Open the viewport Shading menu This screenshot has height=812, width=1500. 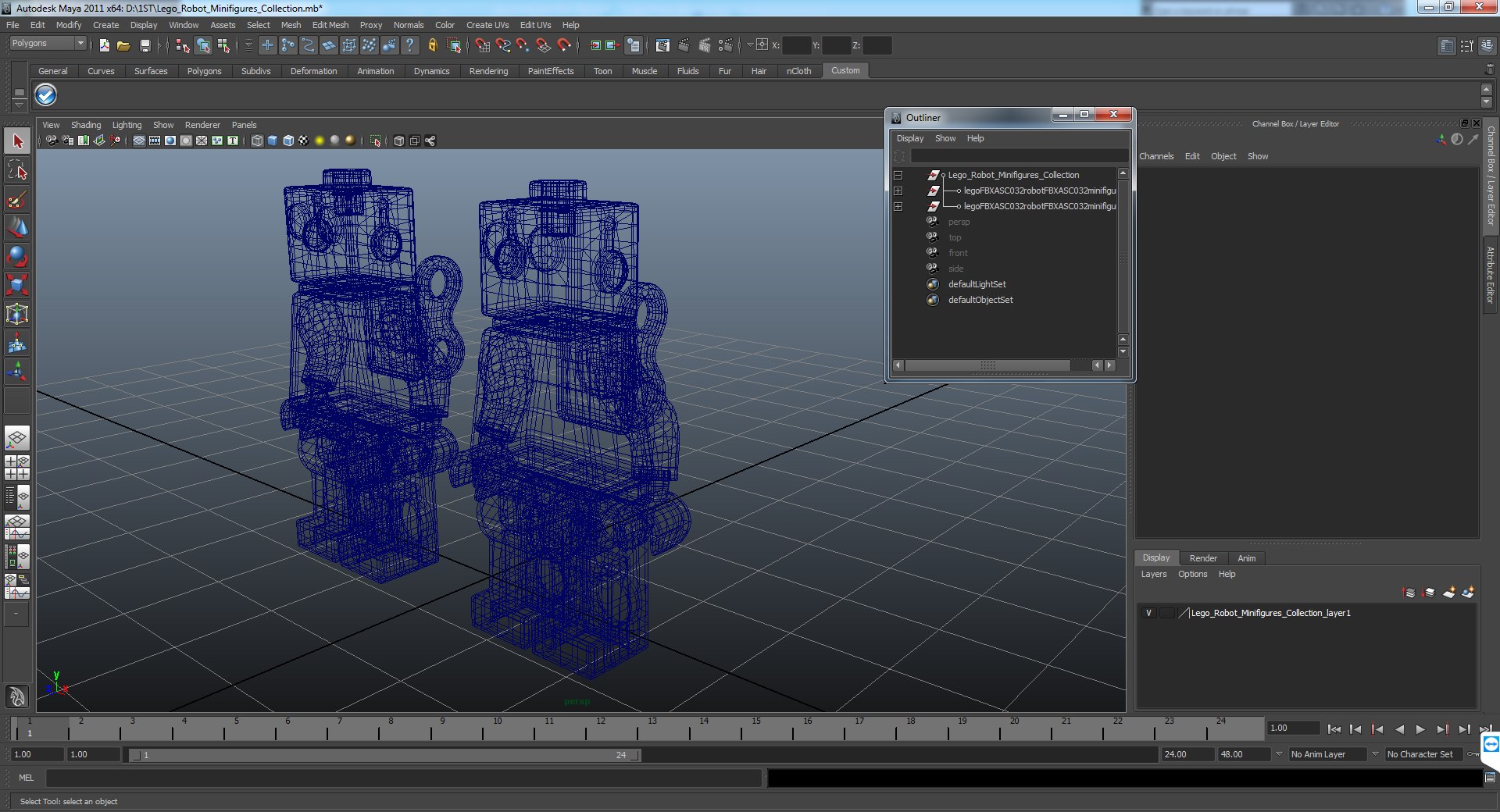pyautogui.click(x=86, y=125)
